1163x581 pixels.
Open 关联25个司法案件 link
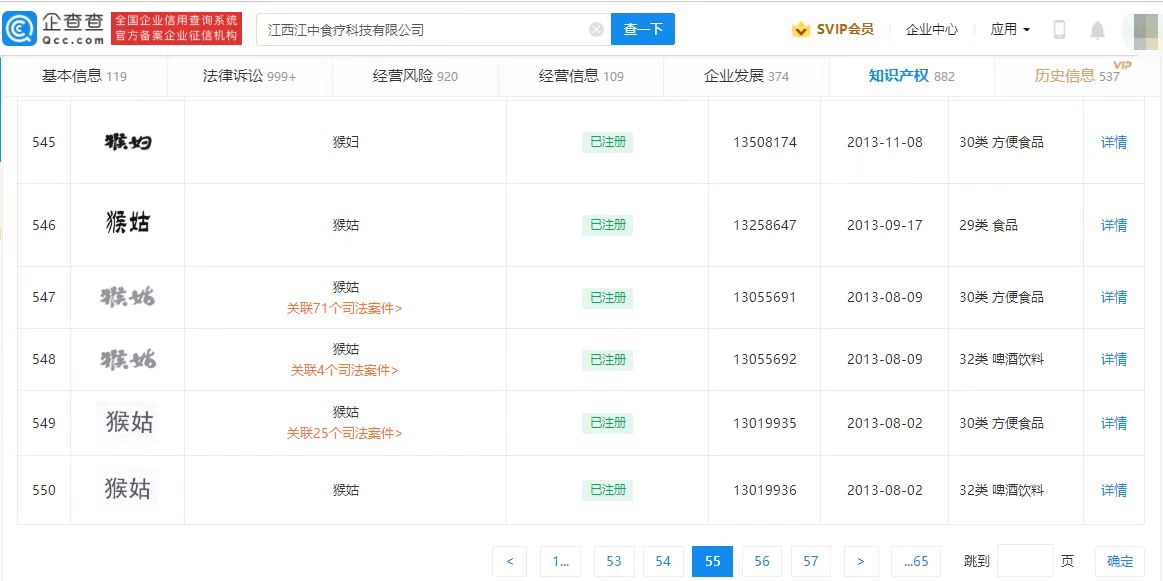(x=345, y=433)
